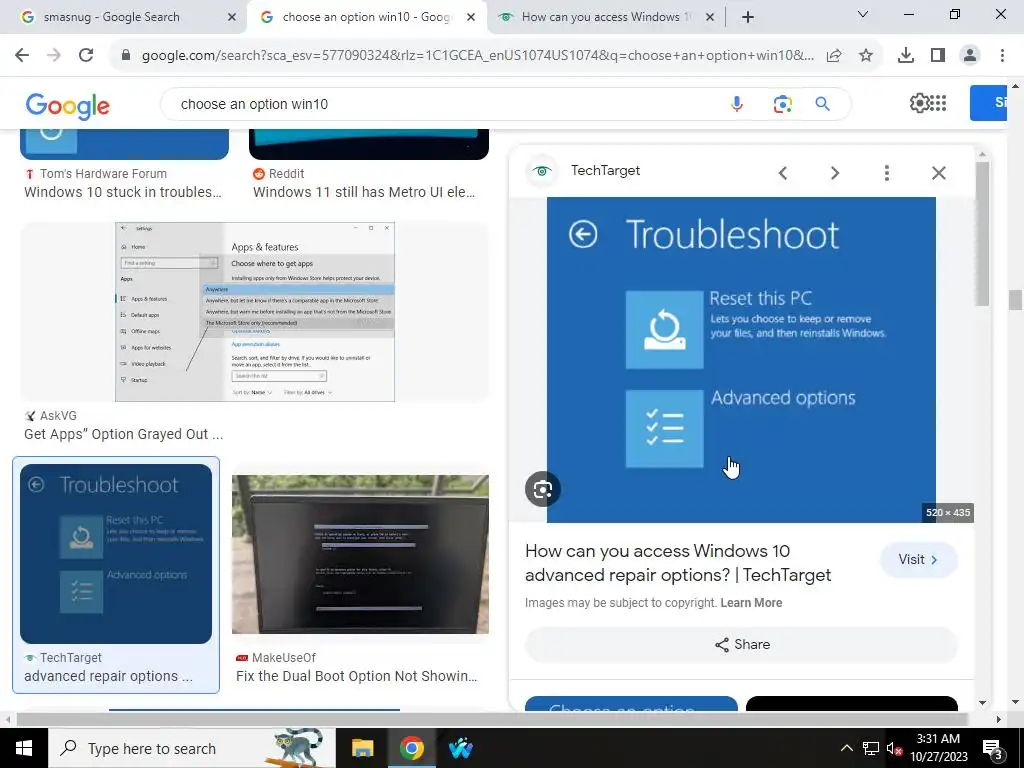This screenshot has height=768, width=1024.
Task: Visit the TechTarget page
Action: [918, 560]
